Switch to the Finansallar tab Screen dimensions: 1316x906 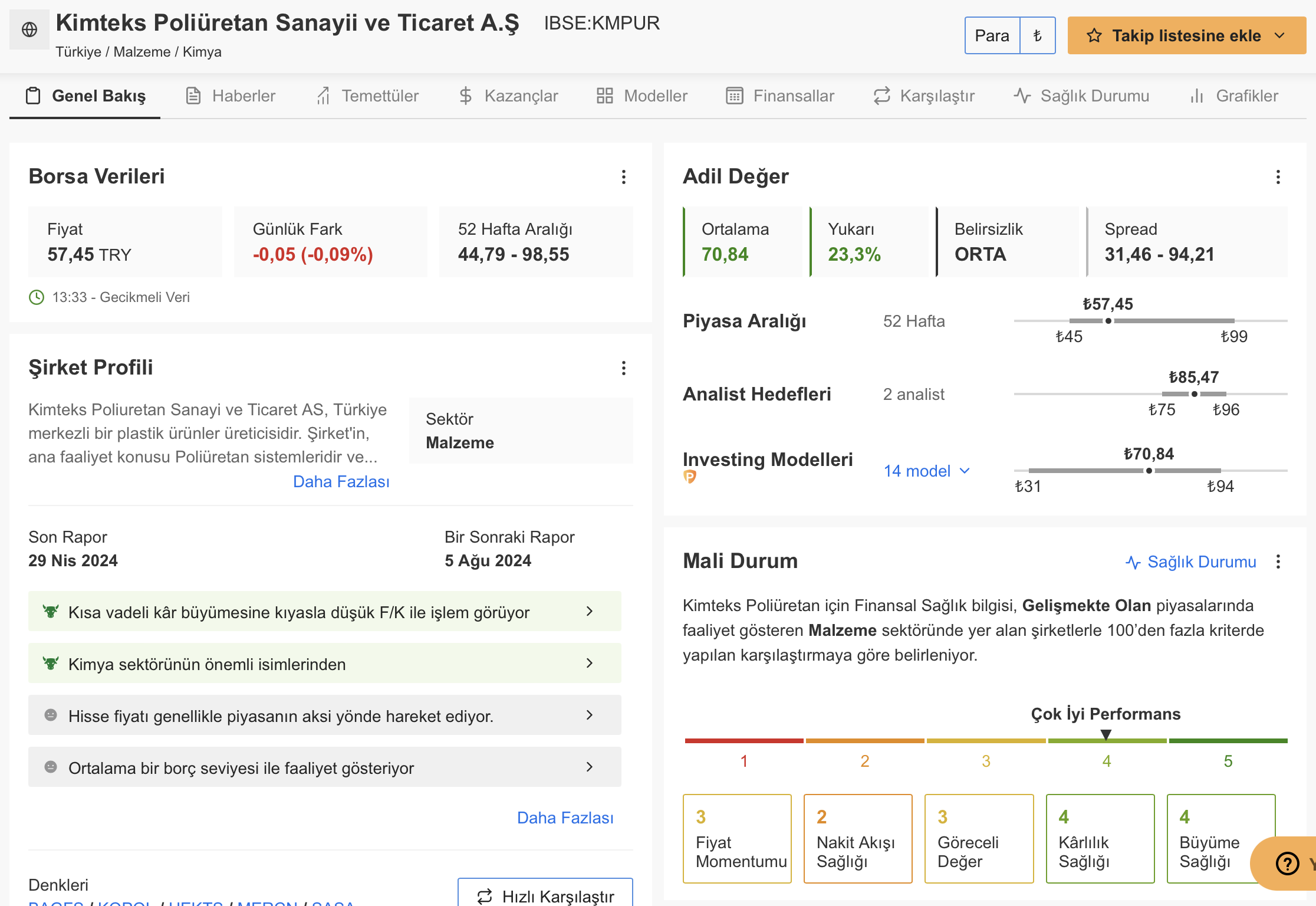(x=780, y=96)
